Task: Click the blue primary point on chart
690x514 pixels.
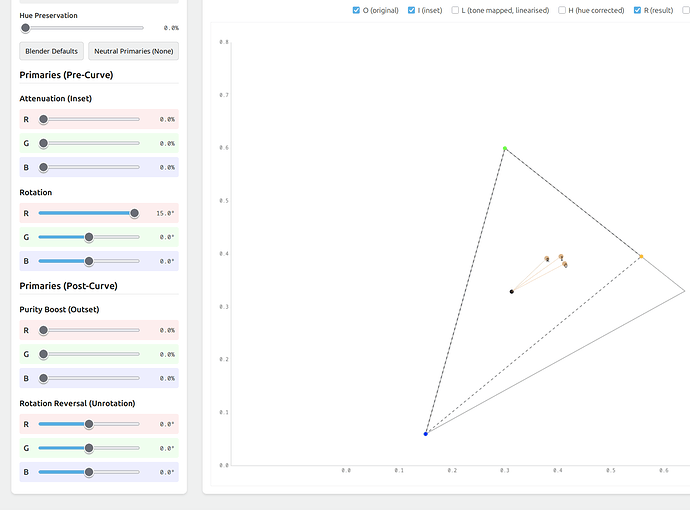Action: (x=426, y=434)
